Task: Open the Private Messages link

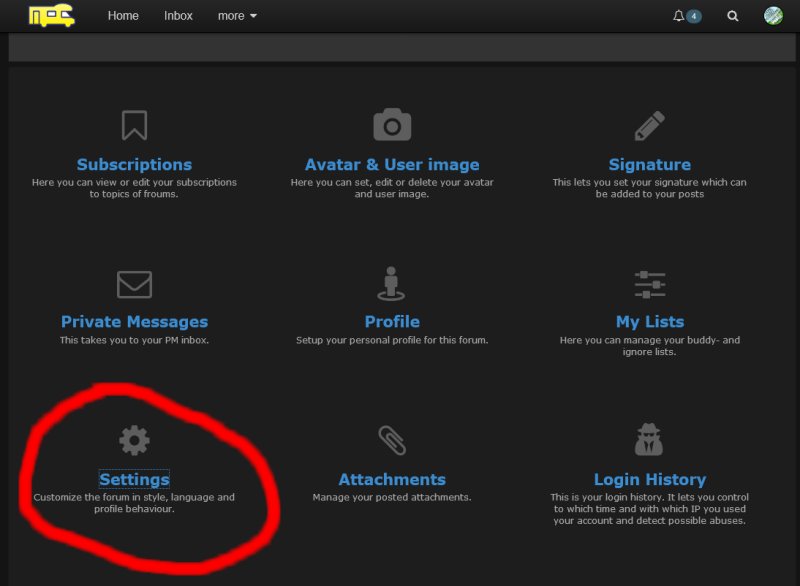Action: click(x=134, y=322)
